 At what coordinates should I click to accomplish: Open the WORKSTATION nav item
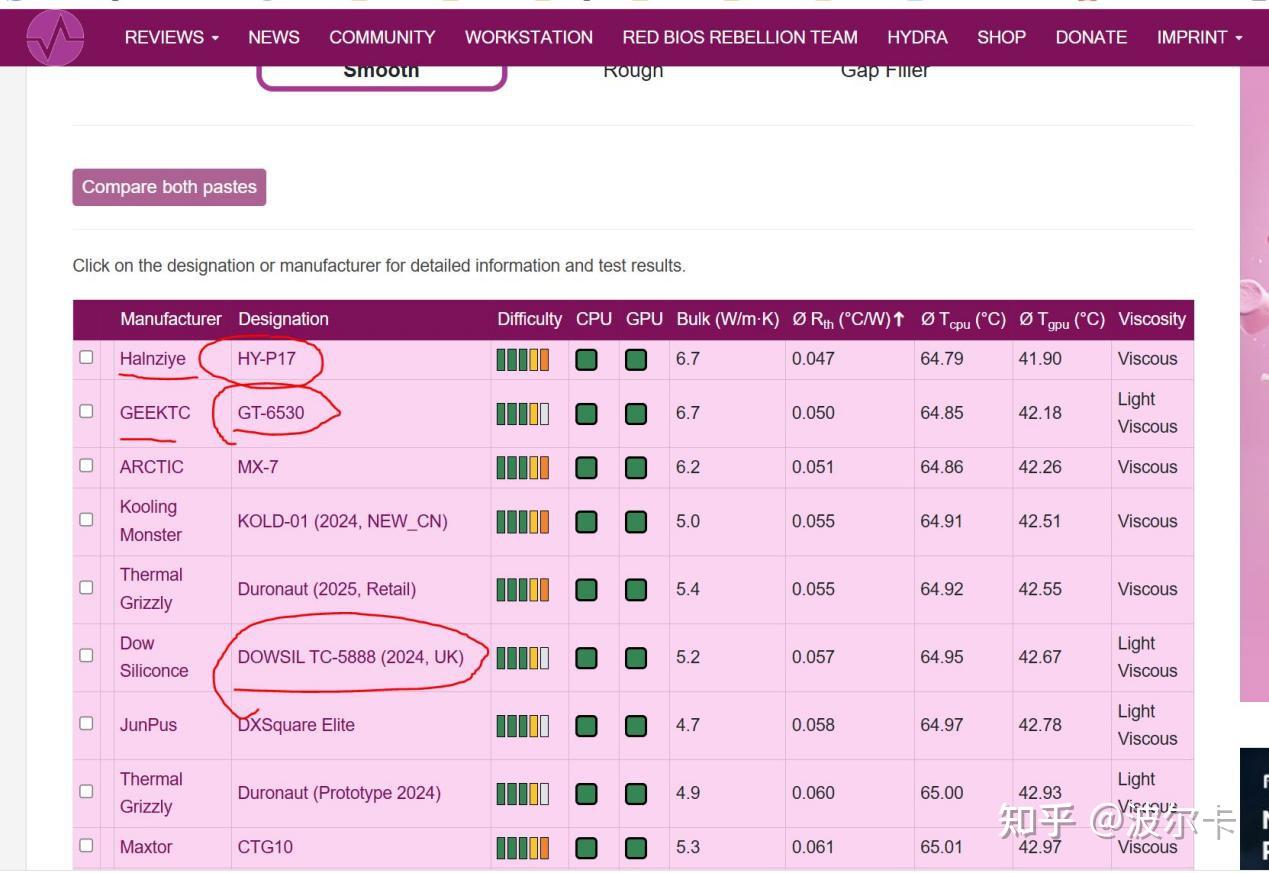529,37
